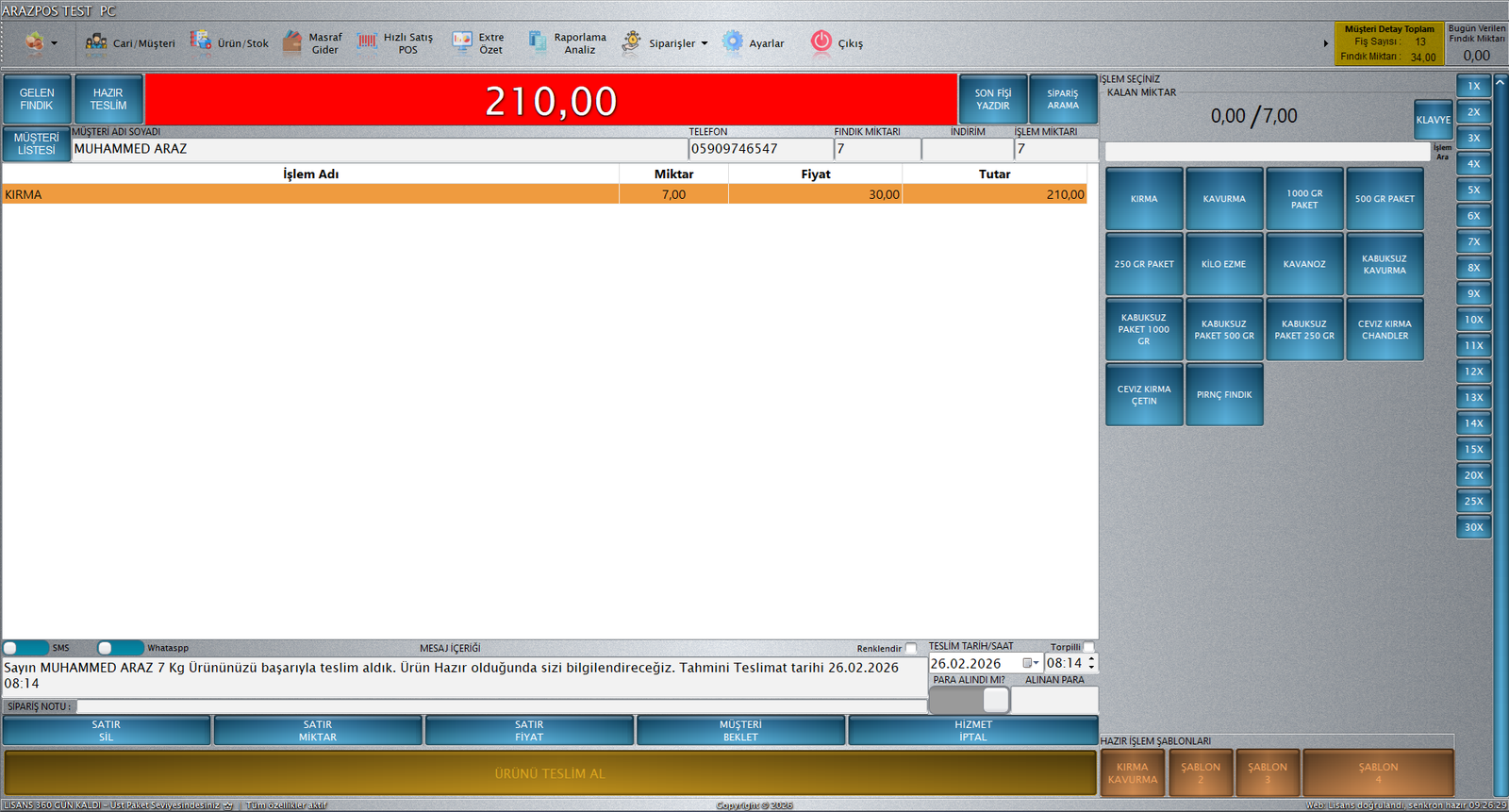
Task: Expand the hazelnut icon dropdown arrow
Action: coord(54,43)
